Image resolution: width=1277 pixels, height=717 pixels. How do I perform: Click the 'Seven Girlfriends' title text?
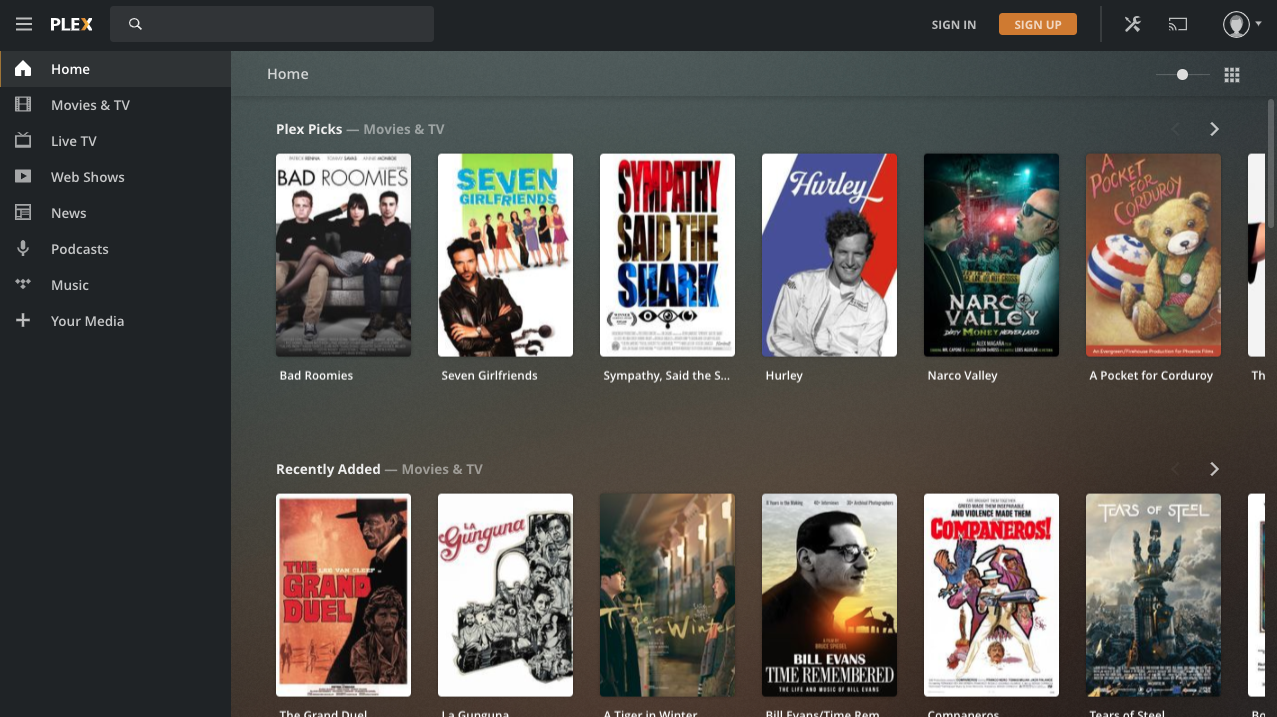click(x=489, y=376)
